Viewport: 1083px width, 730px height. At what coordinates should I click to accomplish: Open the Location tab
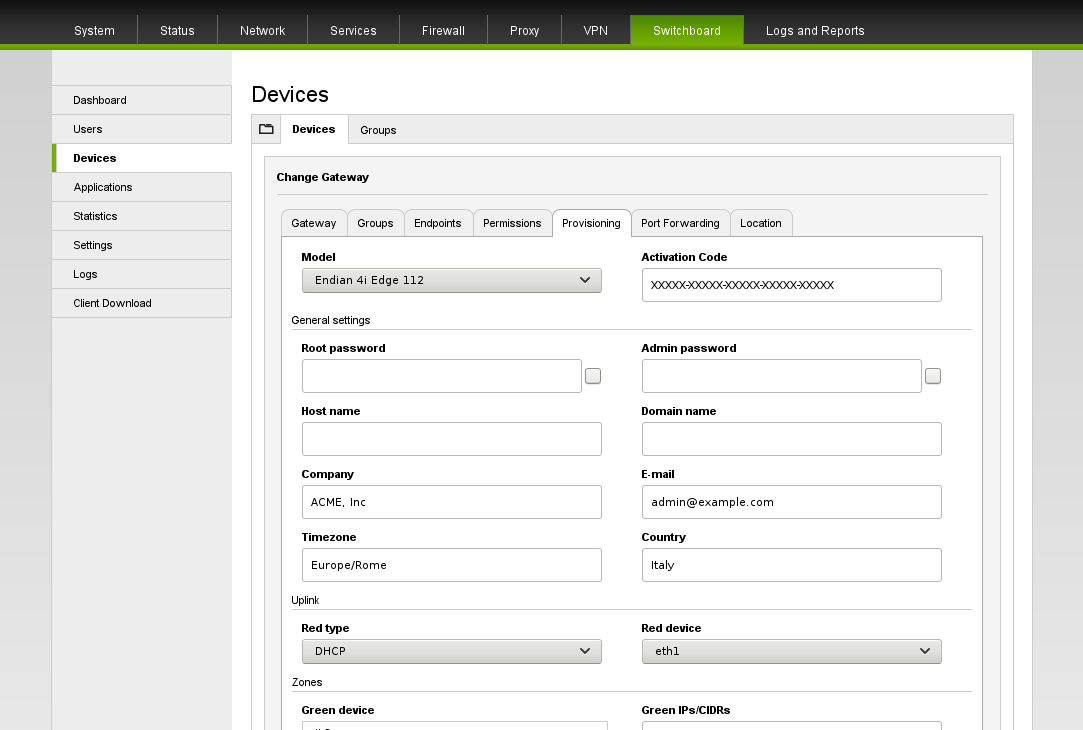tap(761, 223)
